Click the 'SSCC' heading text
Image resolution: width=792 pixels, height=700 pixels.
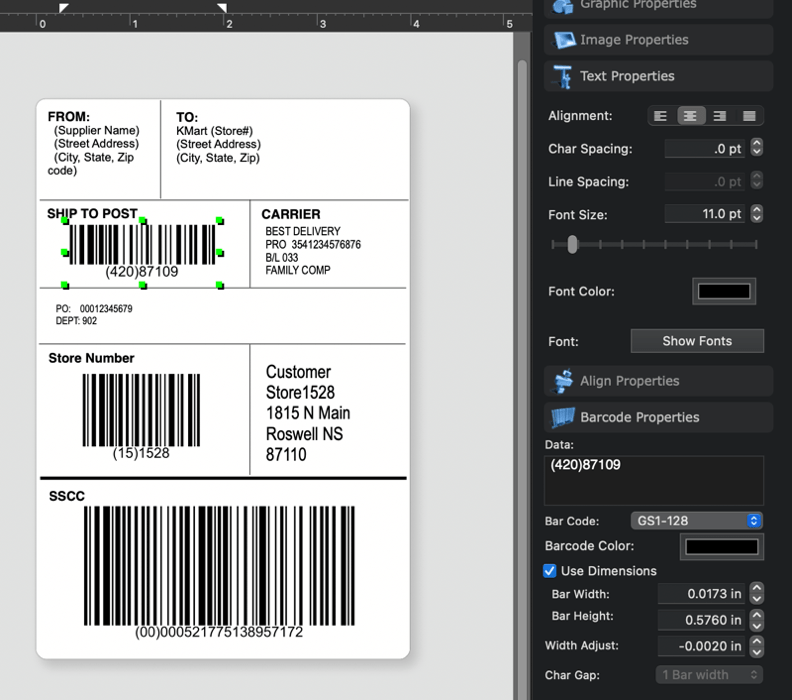click(67, 496)
